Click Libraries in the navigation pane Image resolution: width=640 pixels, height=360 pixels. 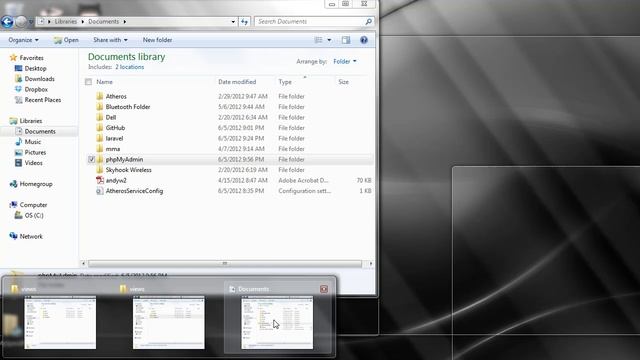[31, 121]
